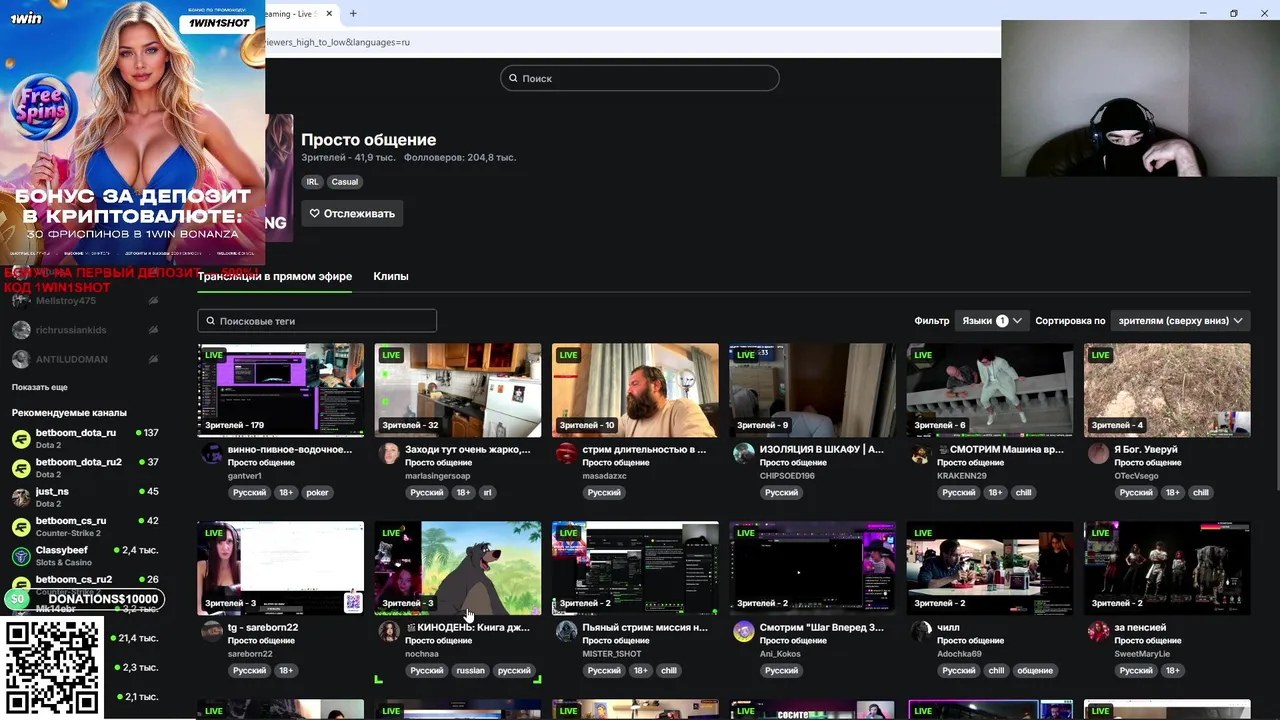This screenshot has width=1280, height=720.
Task: Open cartoon bear stream thumbnail by nochnaa
Action: pyautogui.click(x=458, y=568)
